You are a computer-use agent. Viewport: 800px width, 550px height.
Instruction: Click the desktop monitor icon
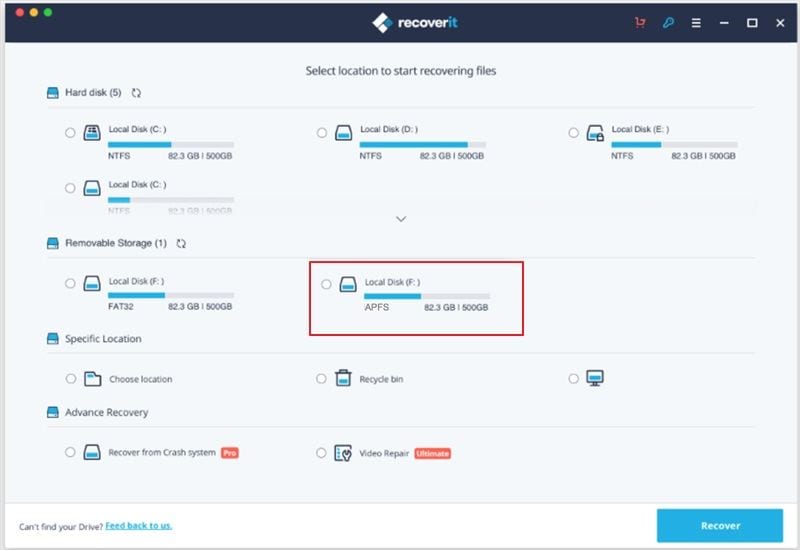(x=595, y=378)
